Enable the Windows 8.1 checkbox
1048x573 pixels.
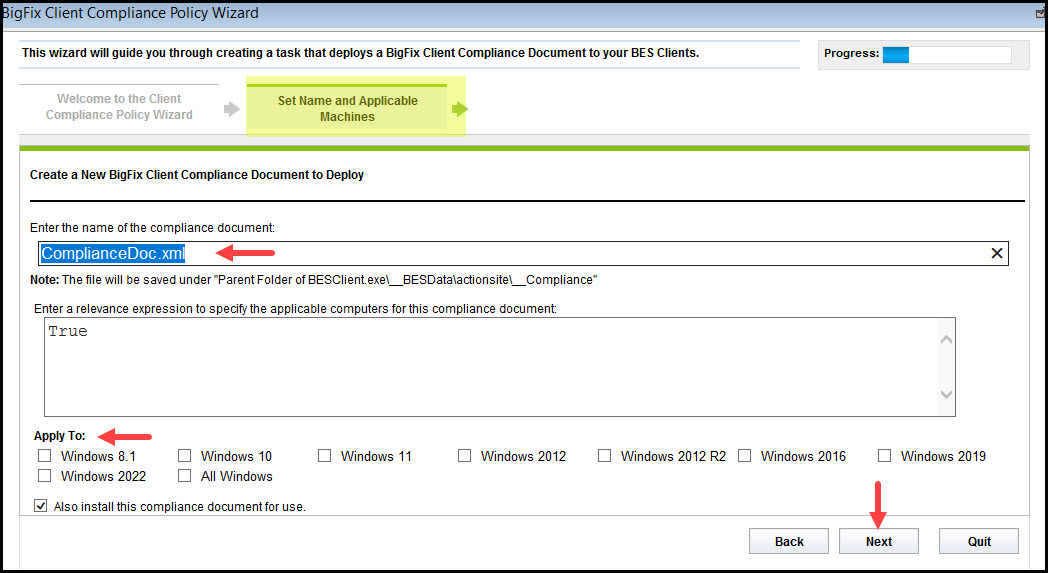click(44, 456)
